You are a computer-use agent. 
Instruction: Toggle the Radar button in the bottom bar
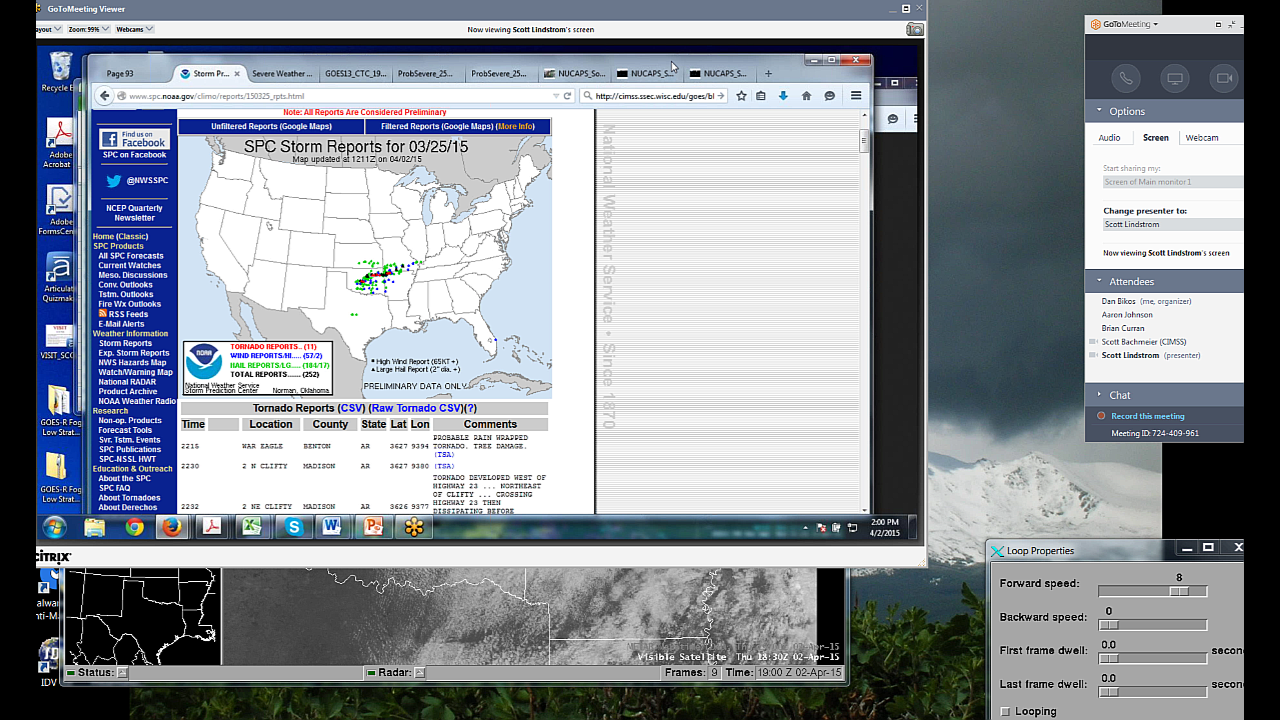(419, 673)
